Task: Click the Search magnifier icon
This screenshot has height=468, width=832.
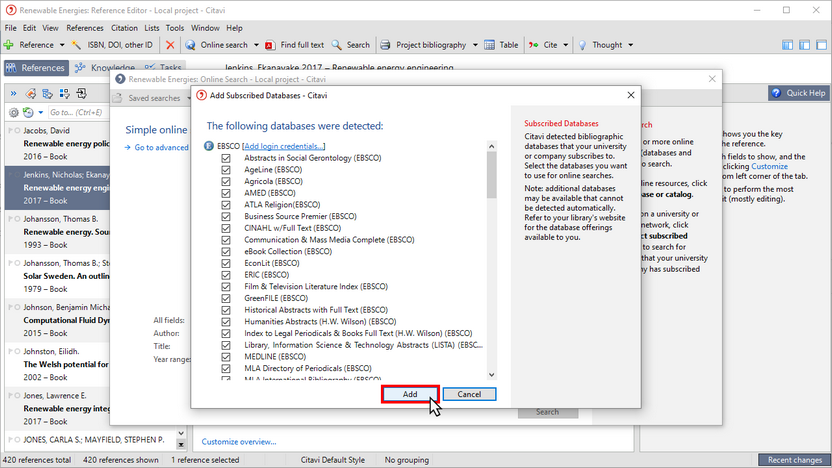Action: (336, 45)
